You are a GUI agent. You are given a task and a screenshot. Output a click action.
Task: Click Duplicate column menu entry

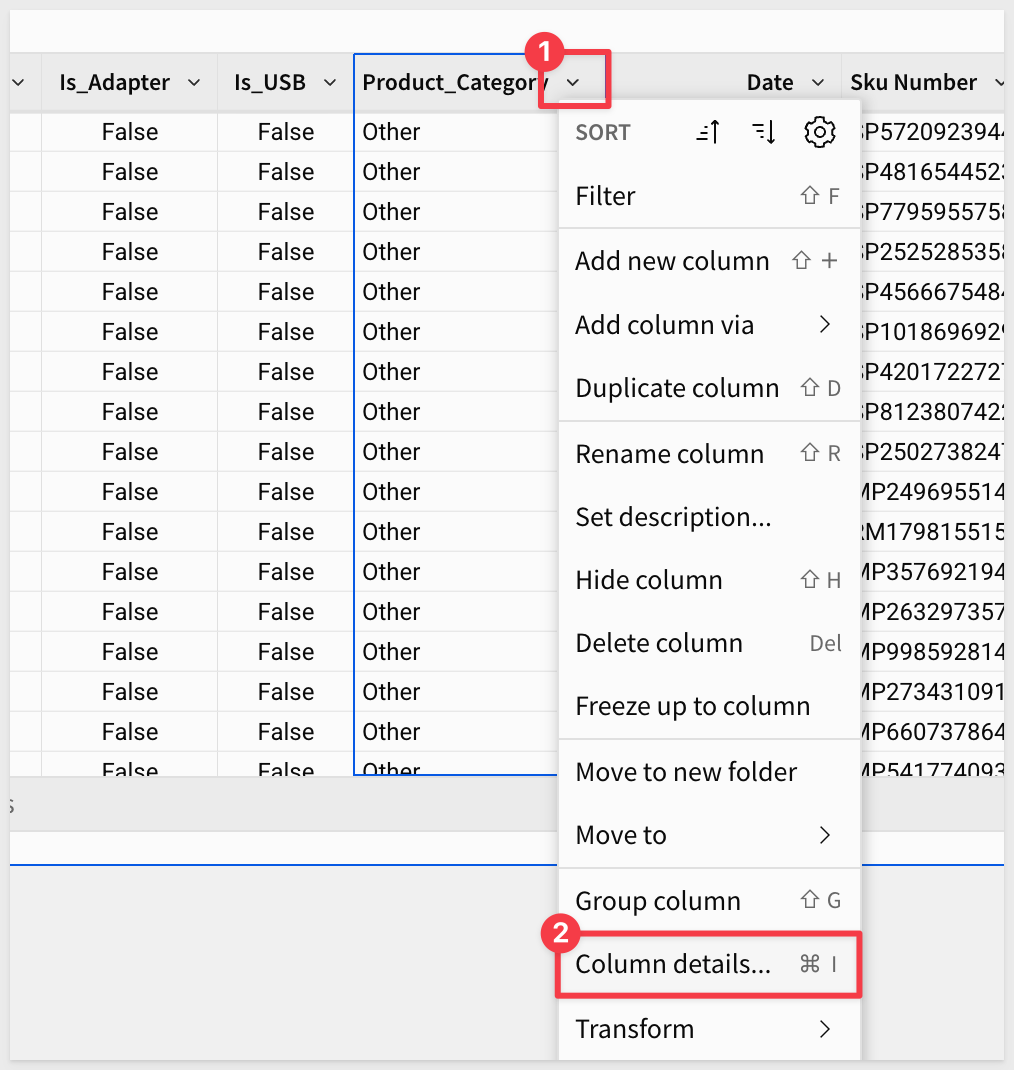pyautogui.click(x=677, y=388)
